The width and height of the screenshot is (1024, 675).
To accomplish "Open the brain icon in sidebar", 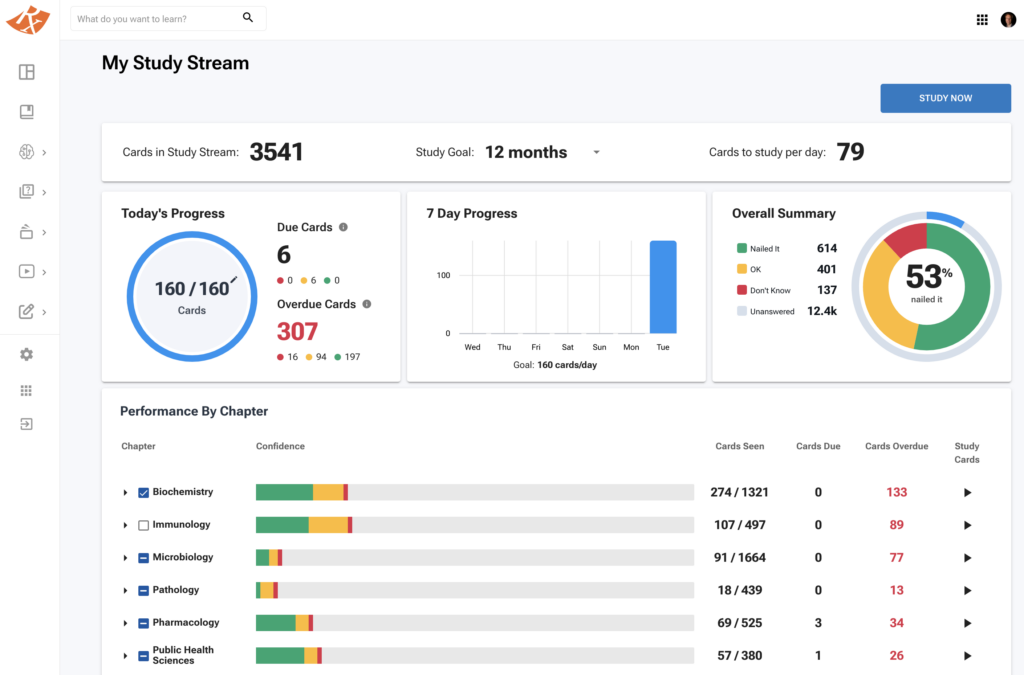I will tap(27, 152).
